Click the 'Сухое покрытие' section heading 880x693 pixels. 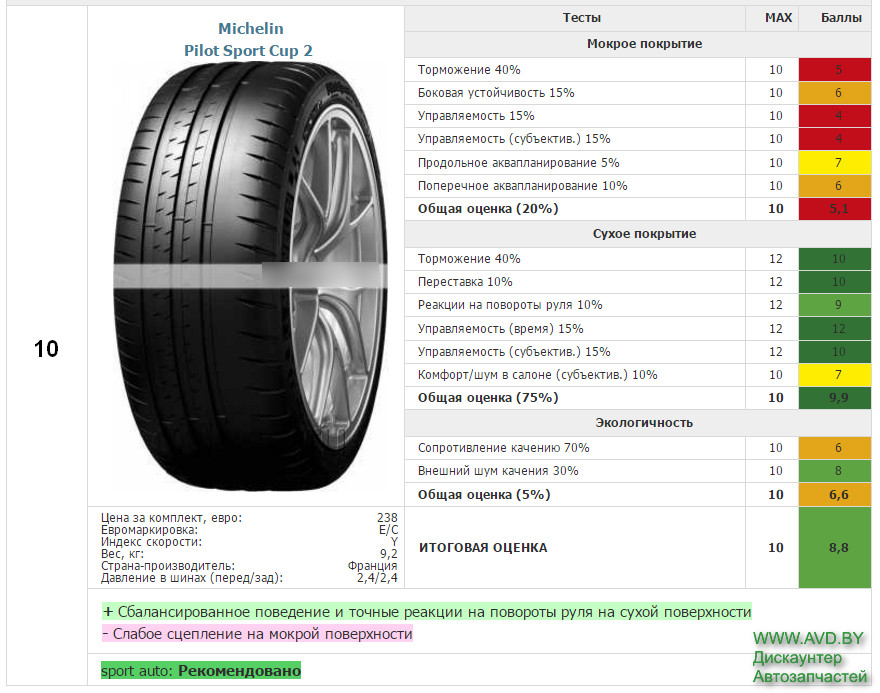click(x=644, y=234)
